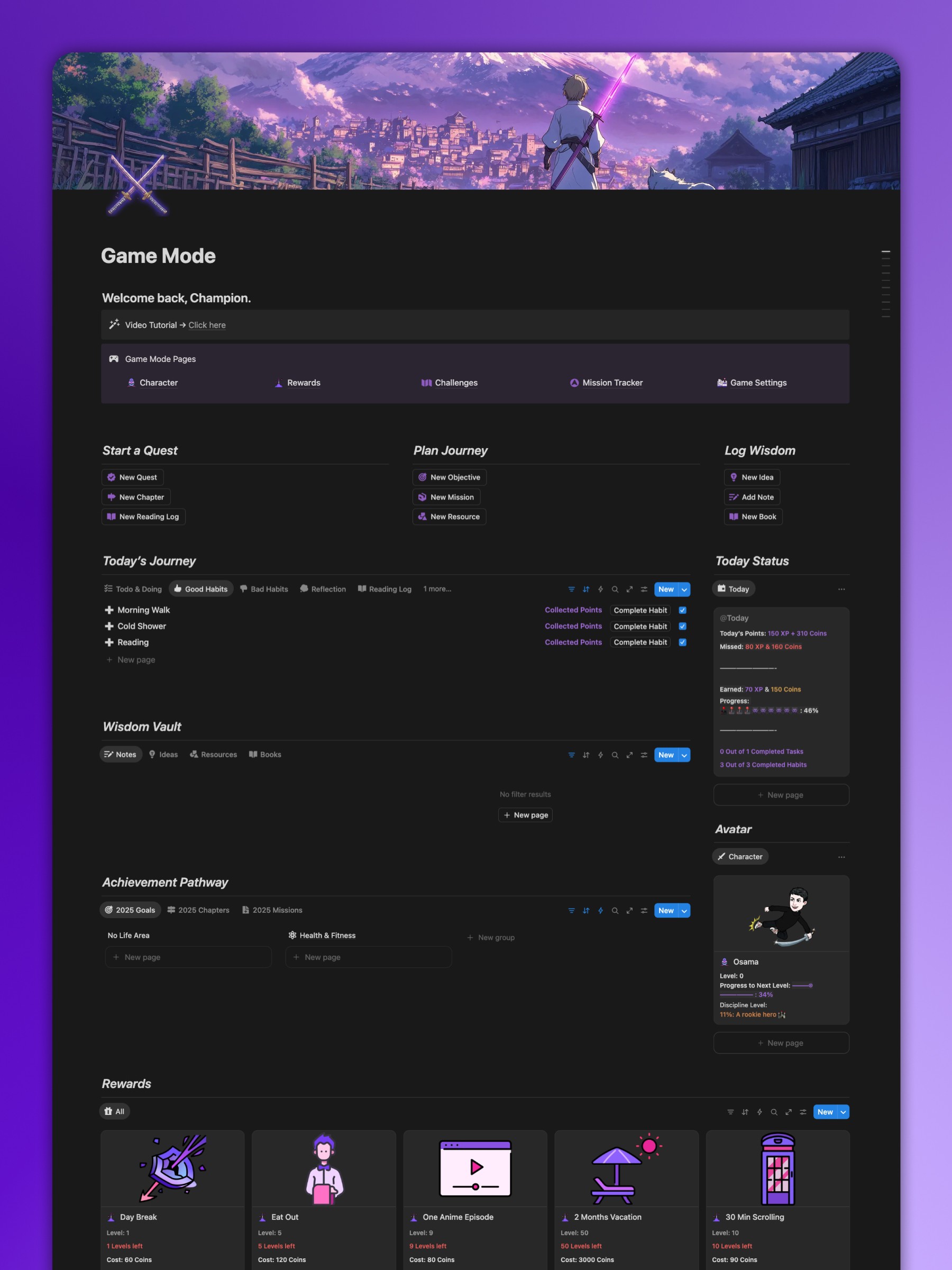Click the sort icon in Rewards toolbar
This screenshot has width=952, height=1270.
(745, 1112)
